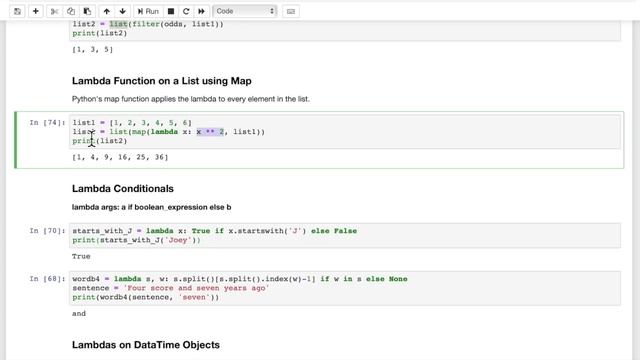
Task: Save the notebook with the save icon
Action: tap(17, 11)
